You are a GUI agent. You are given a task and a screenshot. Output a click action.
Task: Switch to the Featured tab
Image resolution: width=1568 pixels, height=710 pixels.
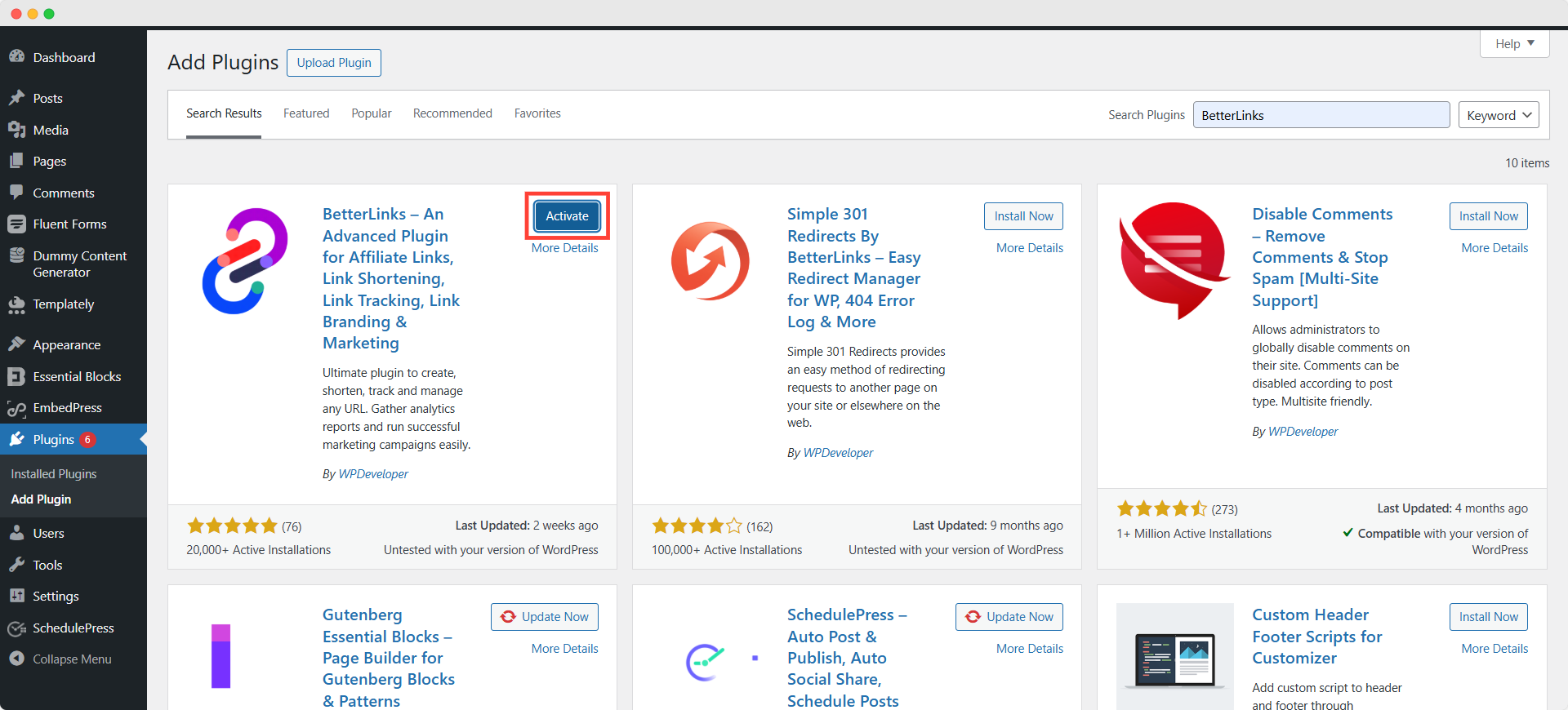click(x=306, y=113)
